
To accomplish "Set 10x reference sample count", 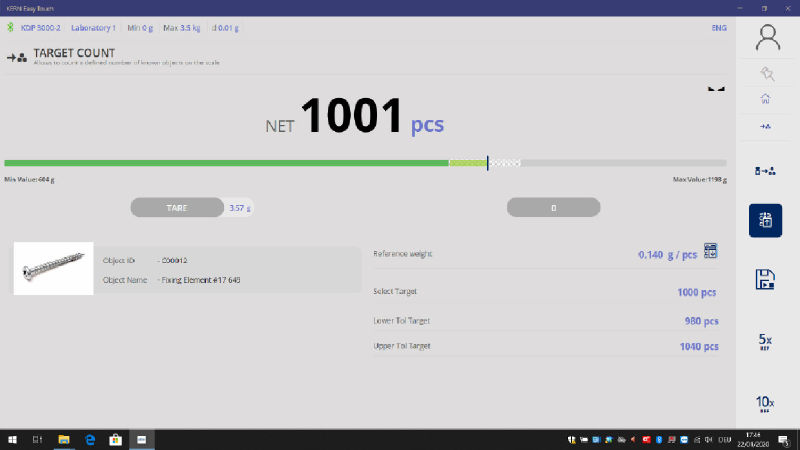I will click(x=766, y=402).
